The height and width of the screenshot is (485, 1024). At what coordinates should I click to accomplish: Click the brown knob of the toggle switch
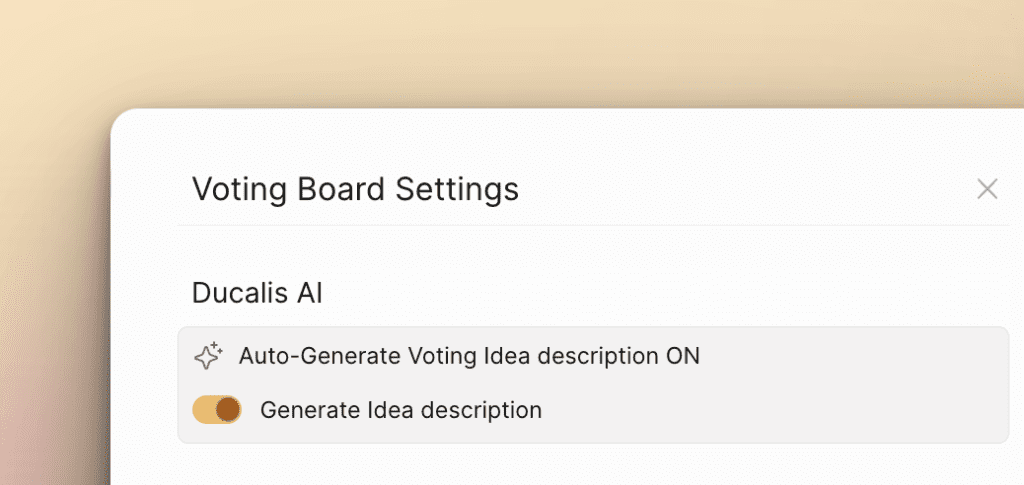coord(228,410)
